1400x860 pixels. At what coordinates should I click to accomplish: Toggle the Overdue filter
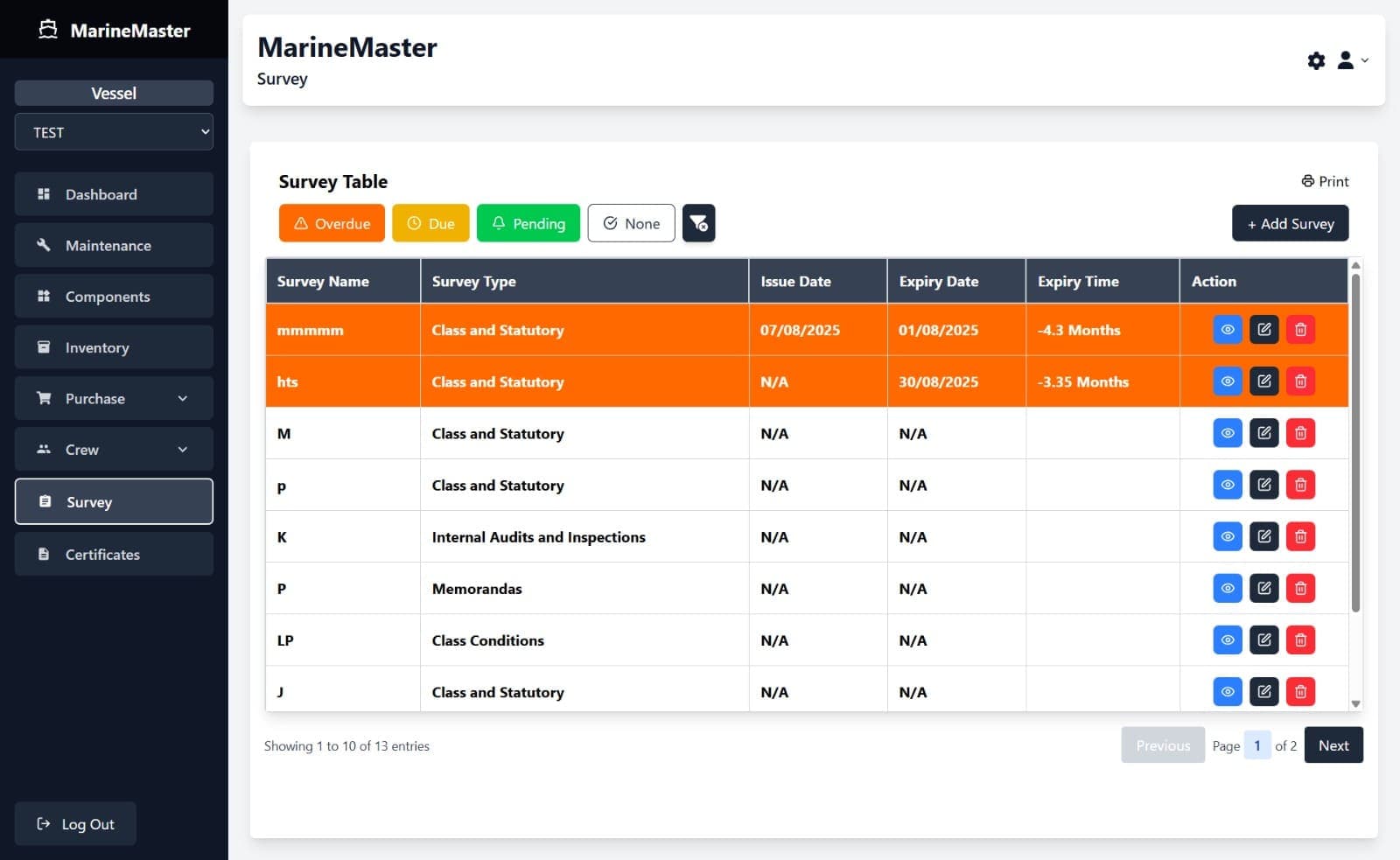(x=332, y=223)
